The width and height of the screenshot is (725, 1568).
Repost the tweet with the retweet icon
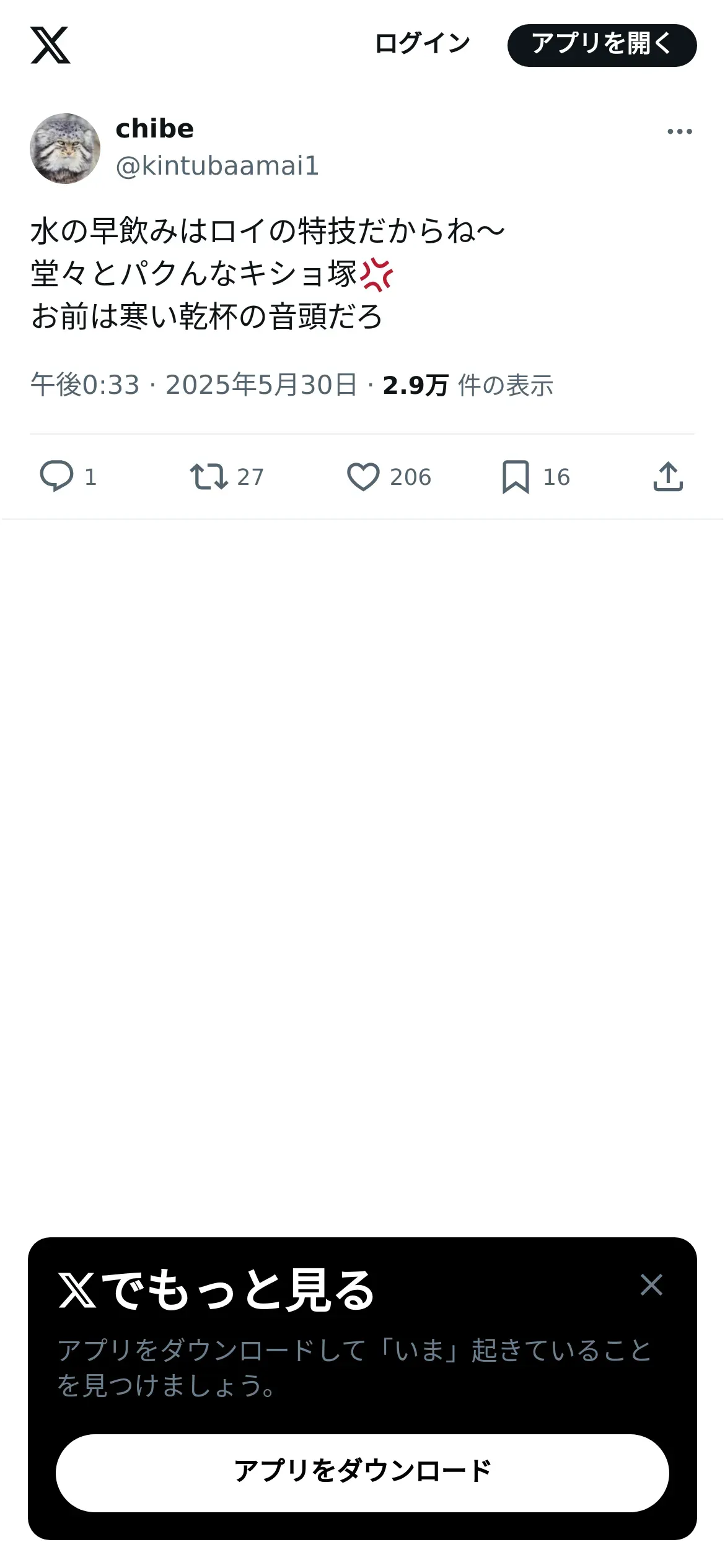(209, 476)
